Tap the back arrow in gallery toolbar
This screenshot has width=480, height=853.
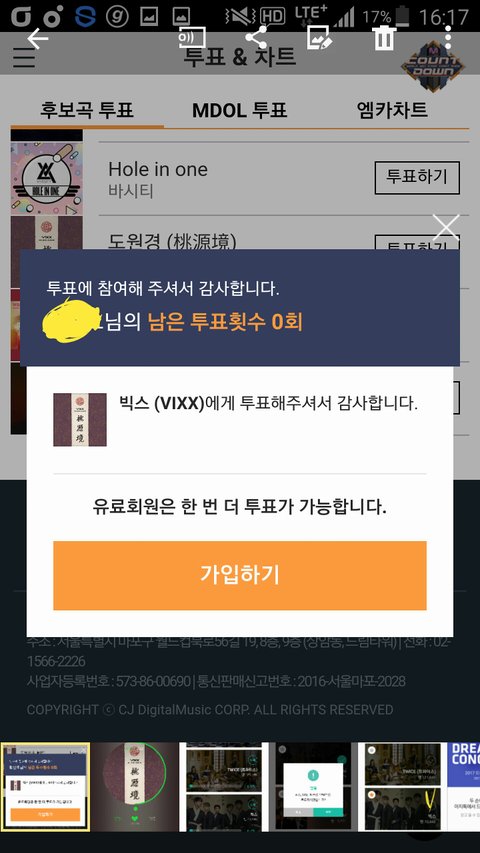(38, 39)
